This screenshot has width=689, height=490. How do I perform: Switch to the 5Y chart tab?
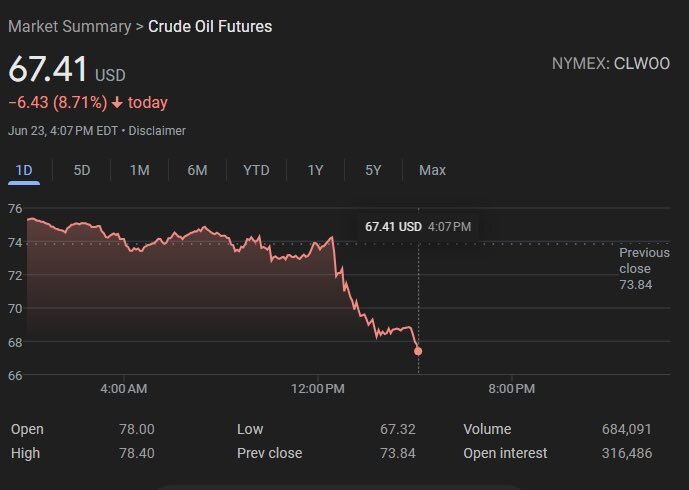[x=373, y=170]
